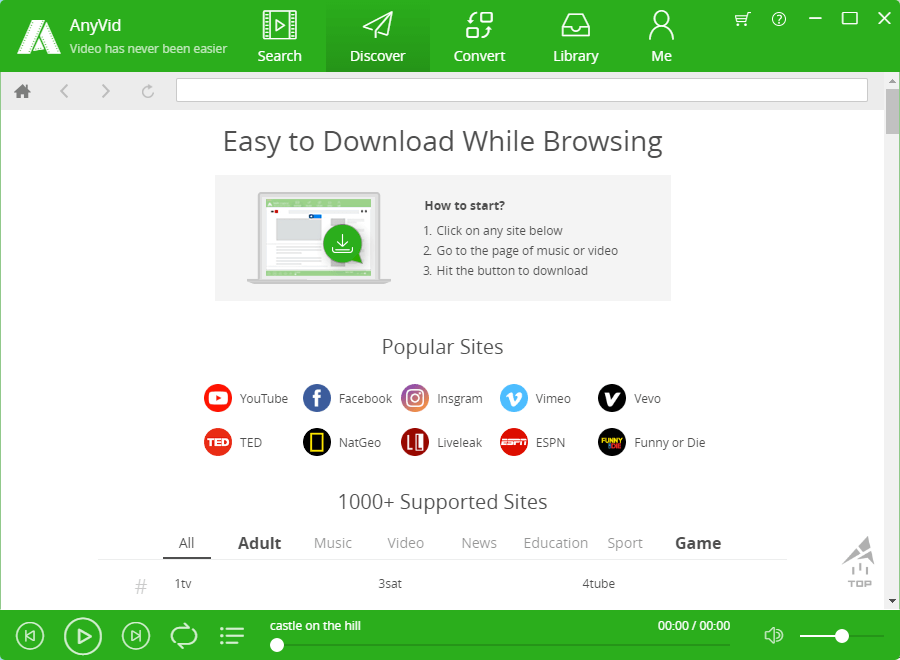Click the page vertical scrollbar thumb
900x660 pixels.
click(x=892, y=111)
